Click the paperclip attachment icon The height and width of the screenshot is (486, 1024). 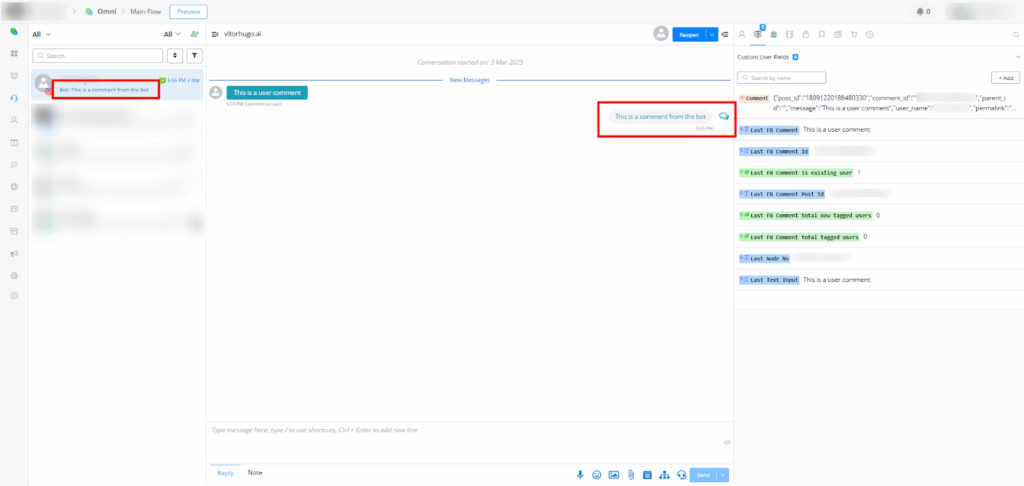point(631,474)
